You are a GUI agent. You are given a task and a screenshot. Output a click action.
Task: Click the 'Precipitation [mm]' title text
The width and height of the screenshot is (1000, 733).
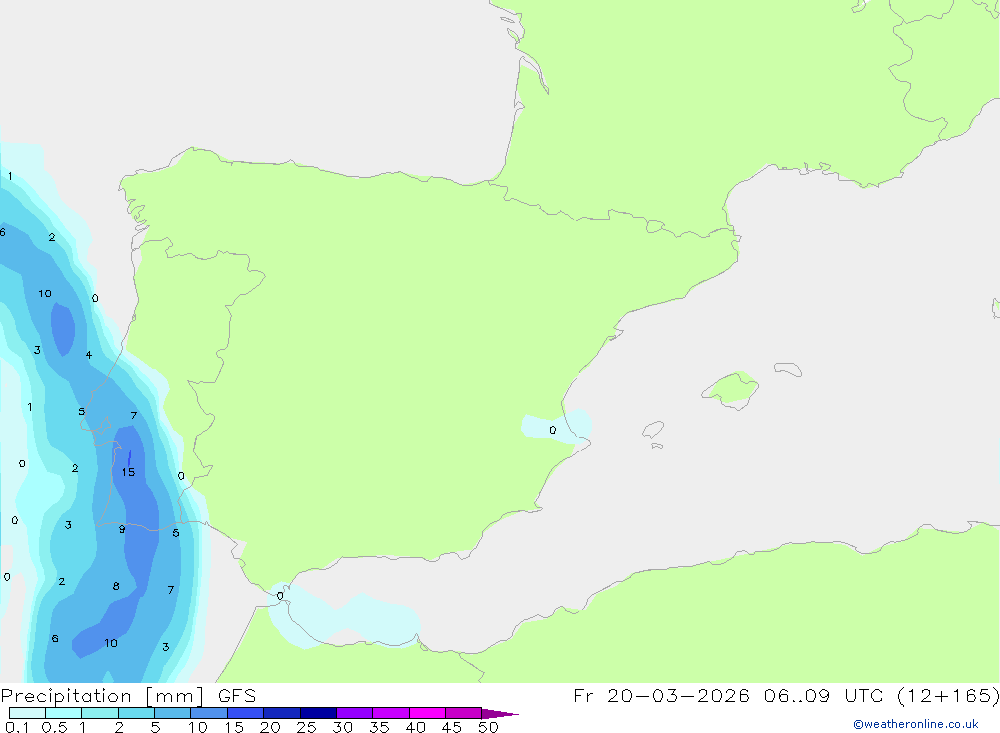[102, 696]
